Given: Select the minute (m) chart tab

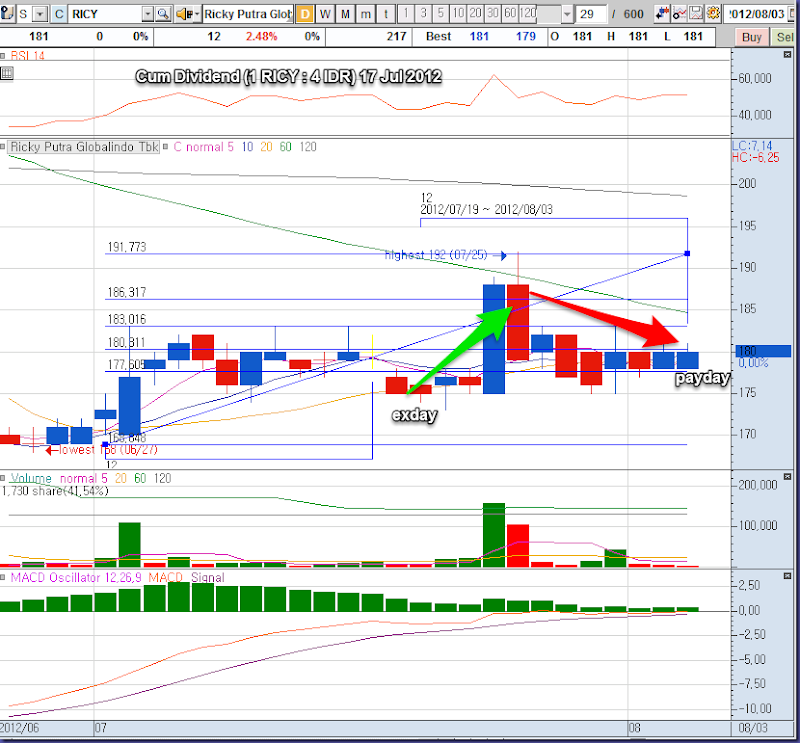Looking at the screenshot, I should (x=367, y=15).
